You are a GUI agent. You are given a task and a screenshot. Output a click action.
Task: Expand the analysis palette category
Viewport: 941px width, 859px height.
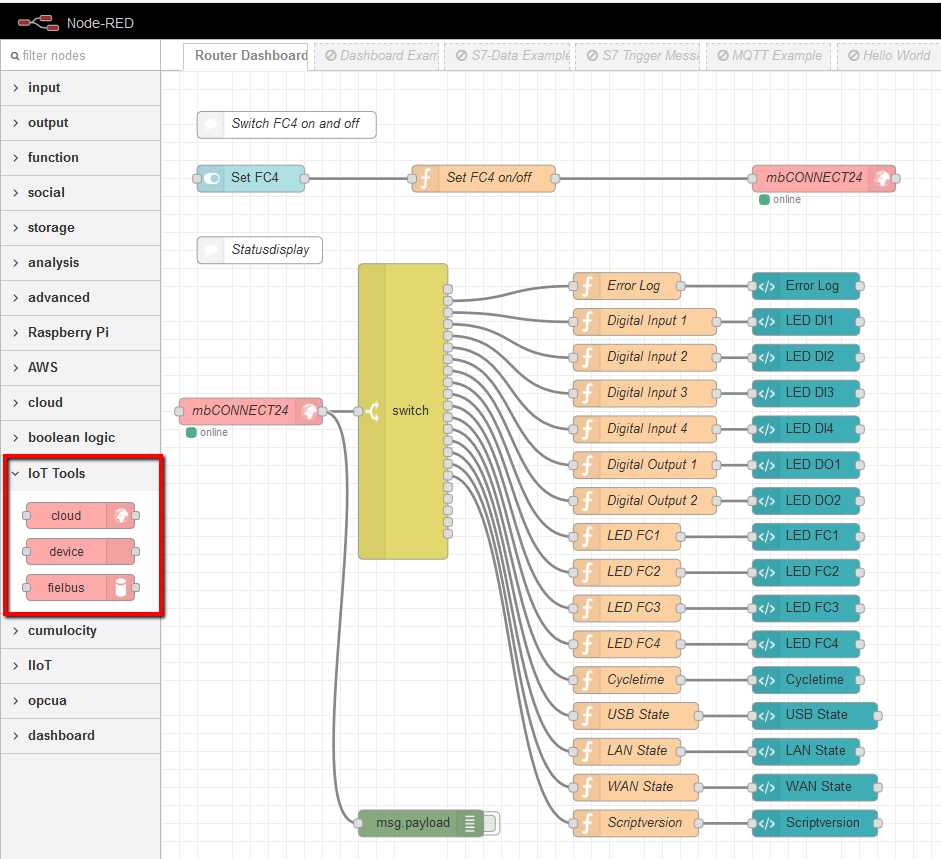tap(80, 263)
